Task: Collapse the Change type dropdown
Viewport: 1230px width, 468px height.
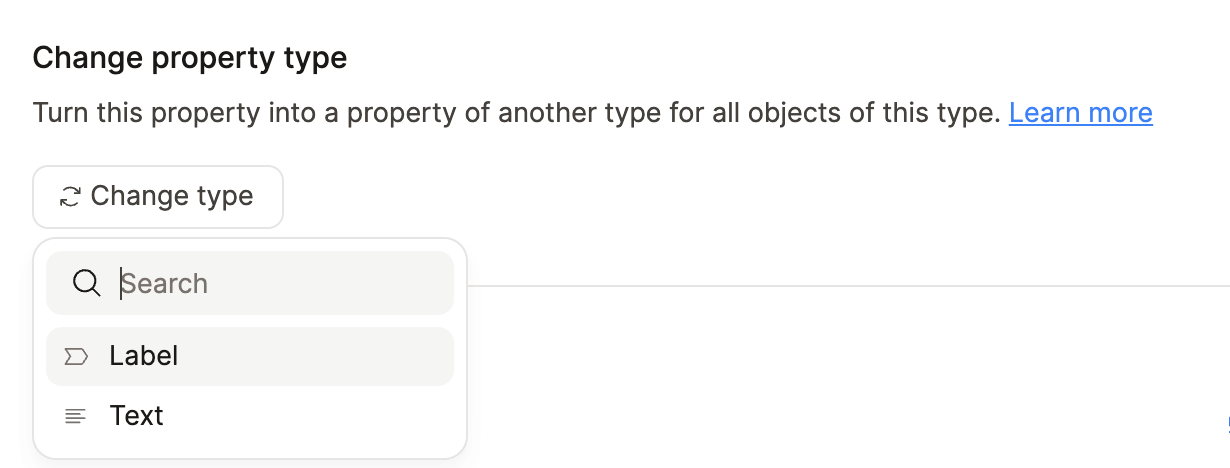Action: [x=158, y=197]
